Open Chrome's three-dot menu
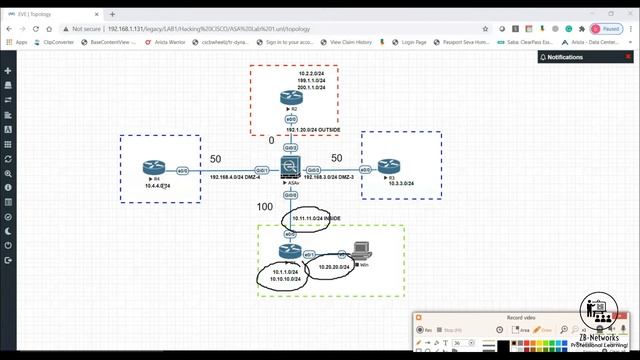This screenshot has width=640, height=360. click(631, 29)
